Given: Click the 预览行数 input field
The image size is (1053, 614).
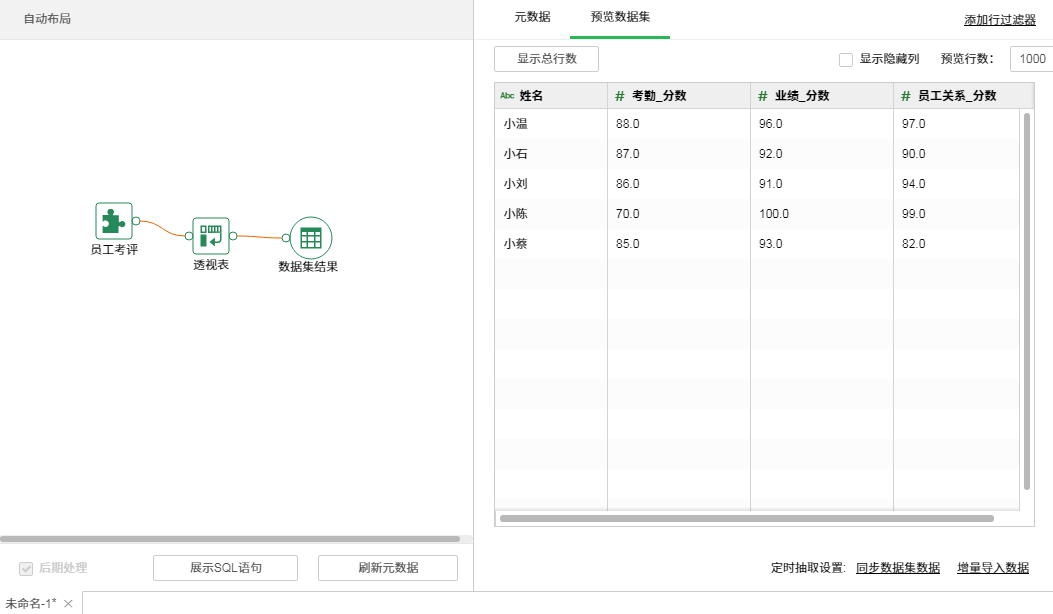Looking at the screenshot, I should pyautogui.click(x=1031, y=59).
